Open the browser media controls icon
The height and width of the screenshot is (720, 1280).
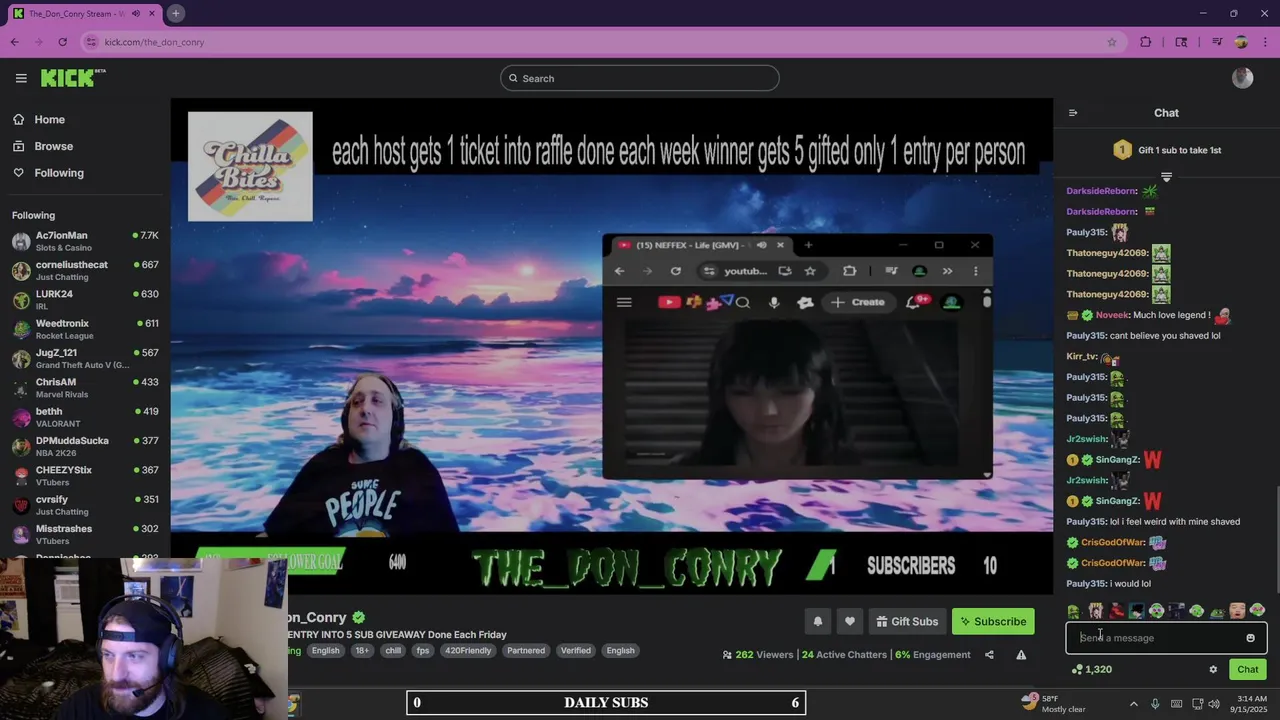[1217, 42]
